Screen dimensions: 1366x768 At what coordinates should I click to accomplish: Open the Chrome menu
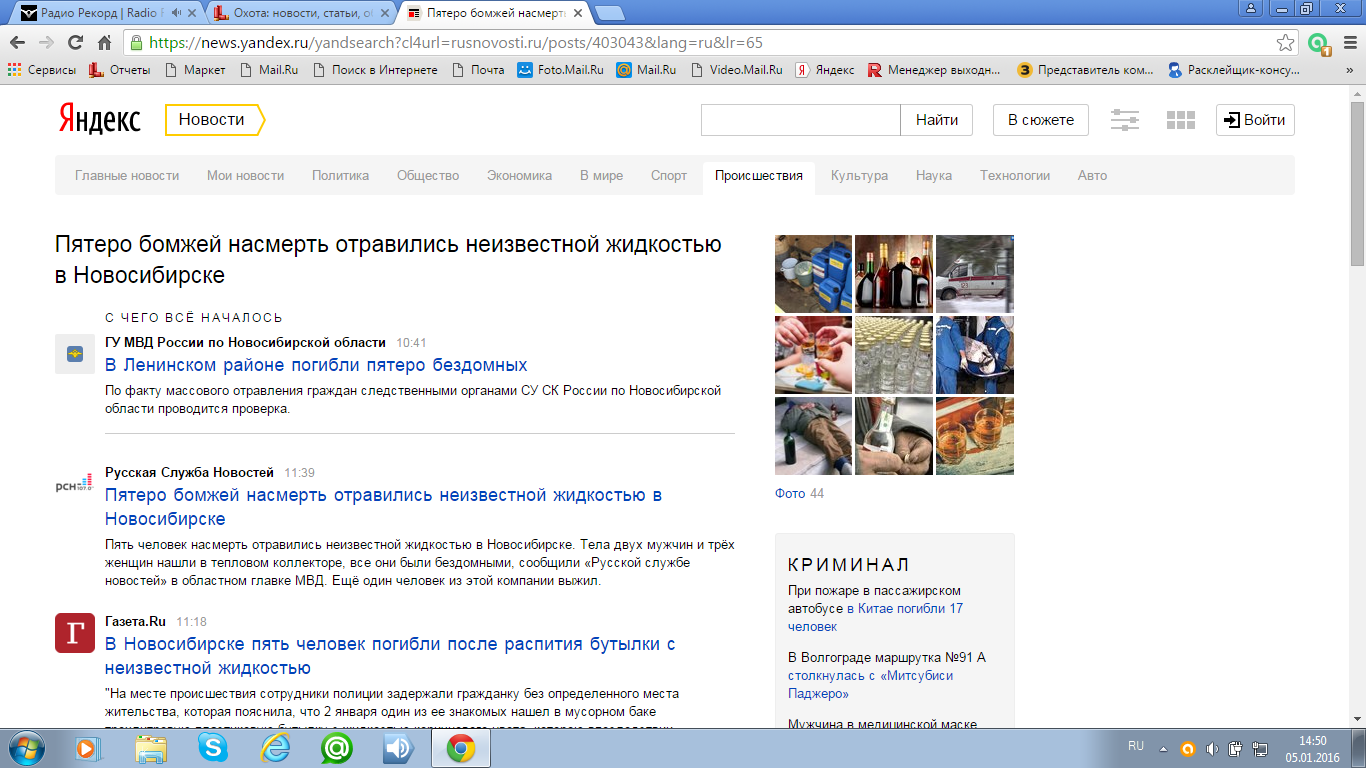1346,43
